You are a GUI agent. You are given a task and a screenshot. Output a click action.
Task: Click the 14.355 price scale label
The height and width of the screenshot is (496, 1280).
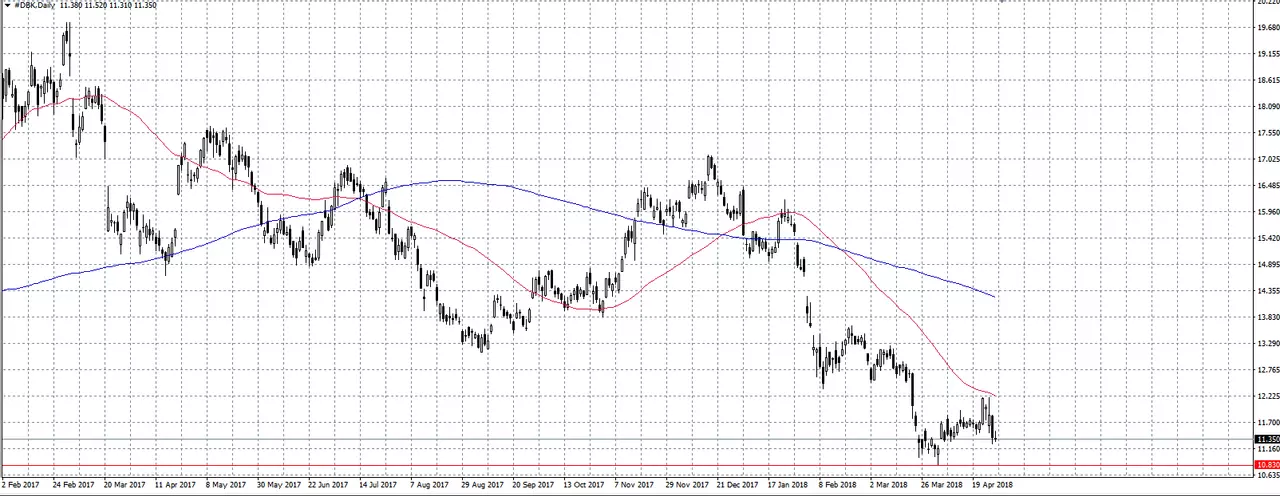point(1267,291)
